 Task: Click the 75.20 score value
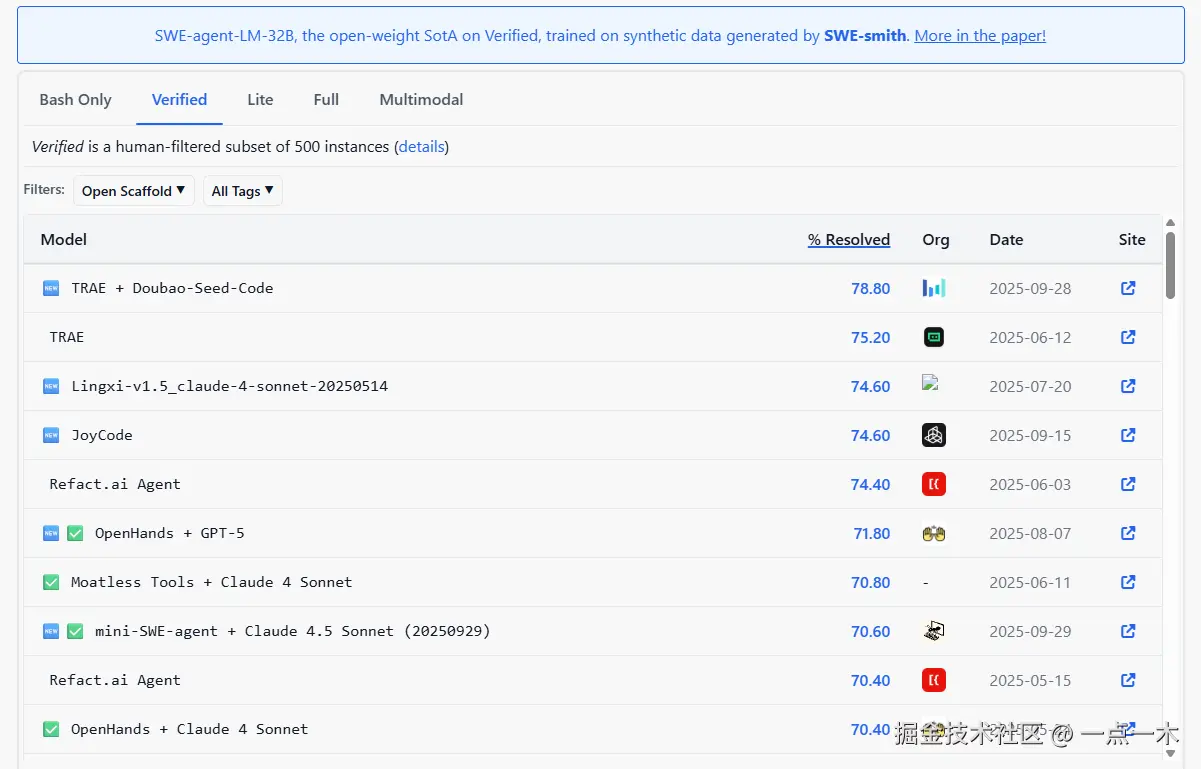coord(871,337)
